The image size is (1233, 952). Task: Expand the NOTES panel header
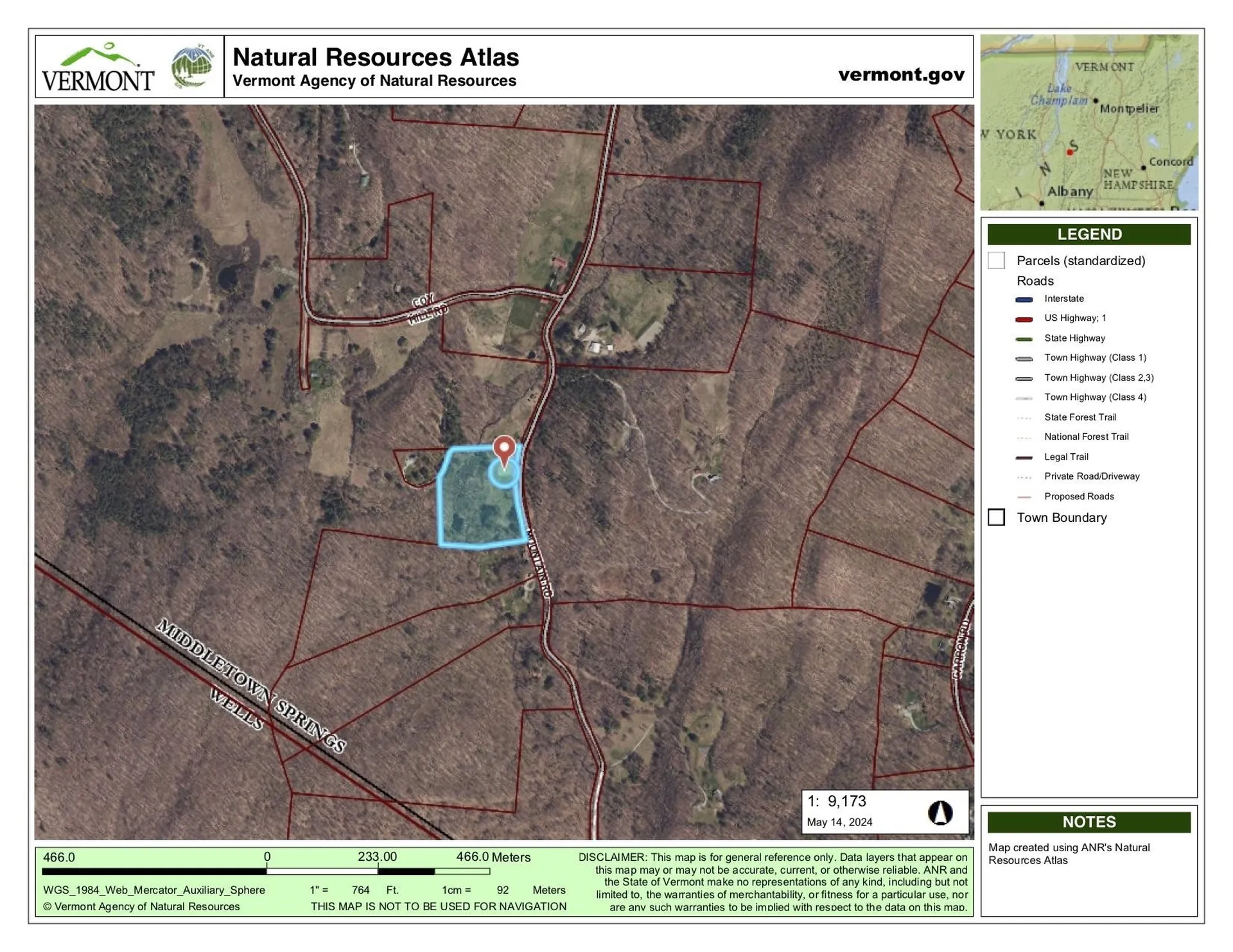[x=1090, y=822]
